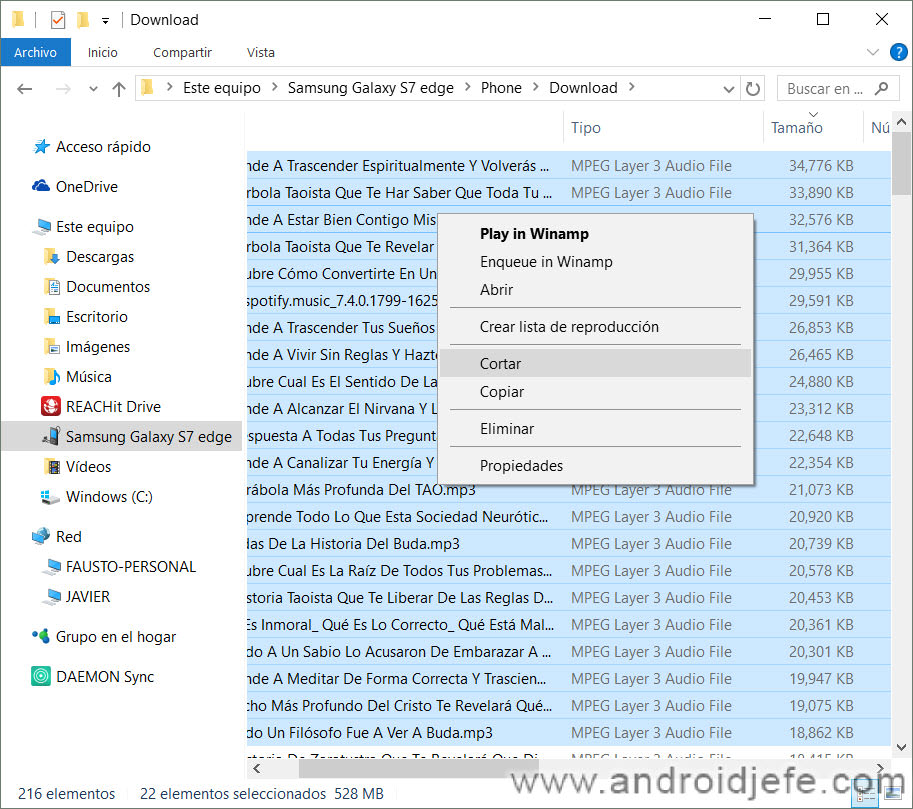
Task: Choose Play in Winamp menu entry
Action: click(534, 234)
